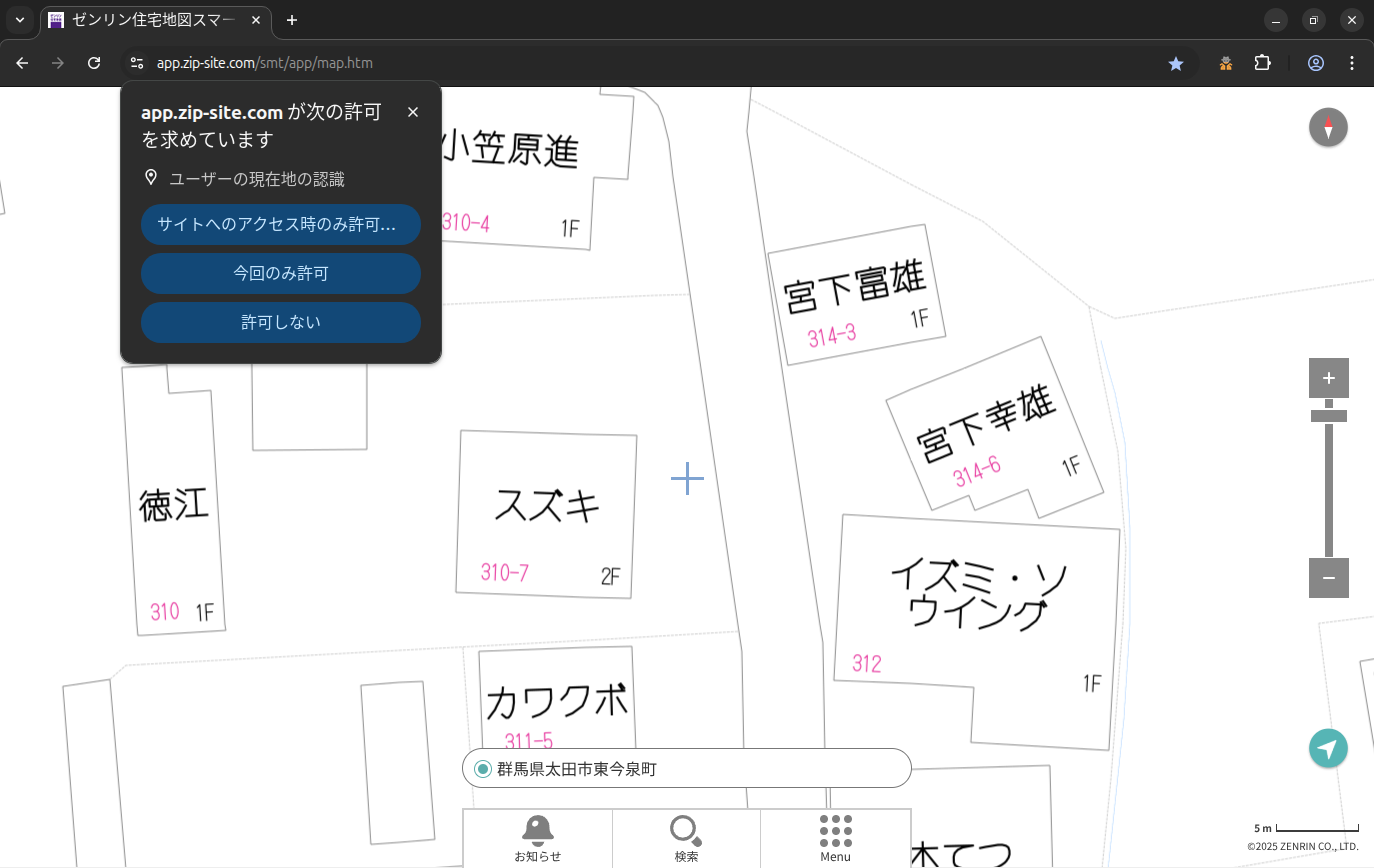Click lot number 314-6

pyautogui.click(x=977, y=471)
